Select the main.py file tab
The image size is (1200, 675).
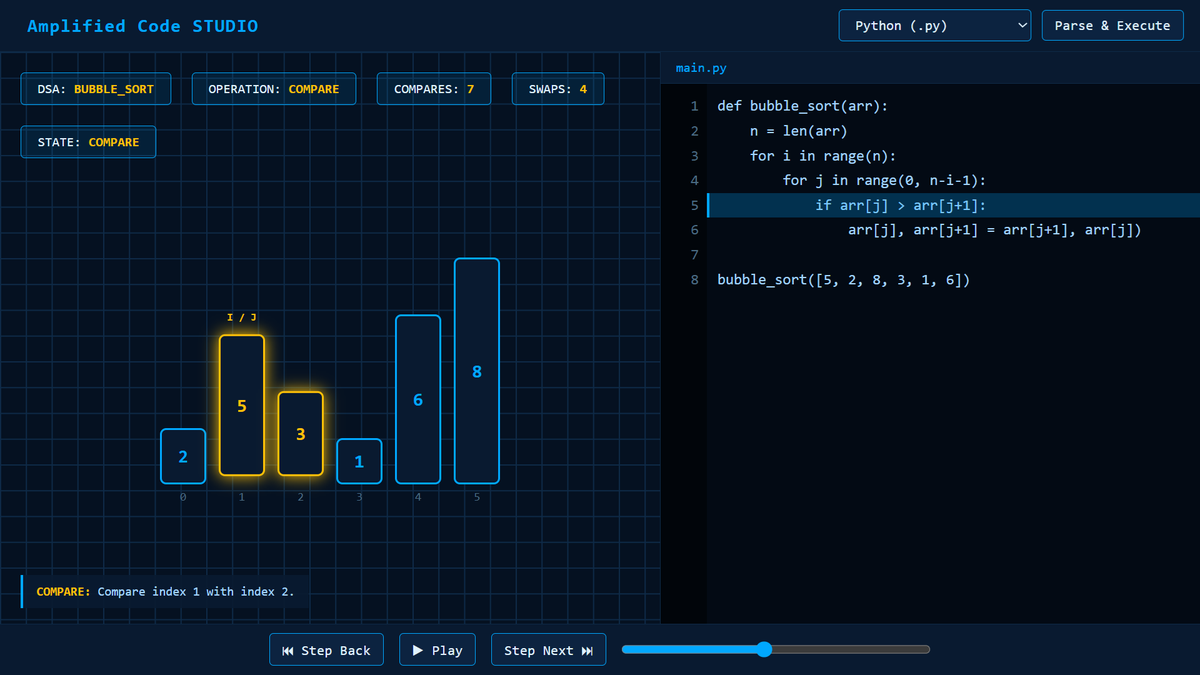point(702,68)
